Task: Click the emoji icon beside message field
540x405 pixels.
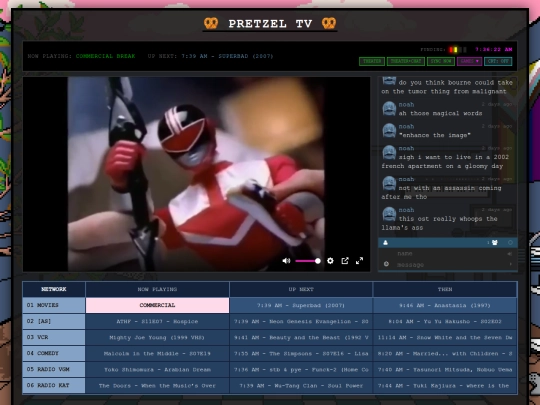Action: tap(386, 264)
